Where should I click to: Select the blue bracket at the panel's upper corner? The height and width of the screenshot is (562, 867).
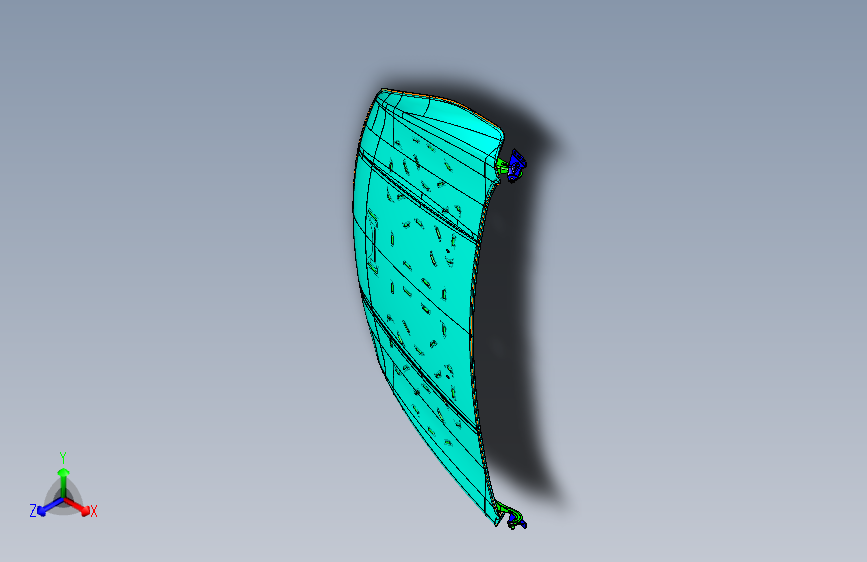(517, 165)
